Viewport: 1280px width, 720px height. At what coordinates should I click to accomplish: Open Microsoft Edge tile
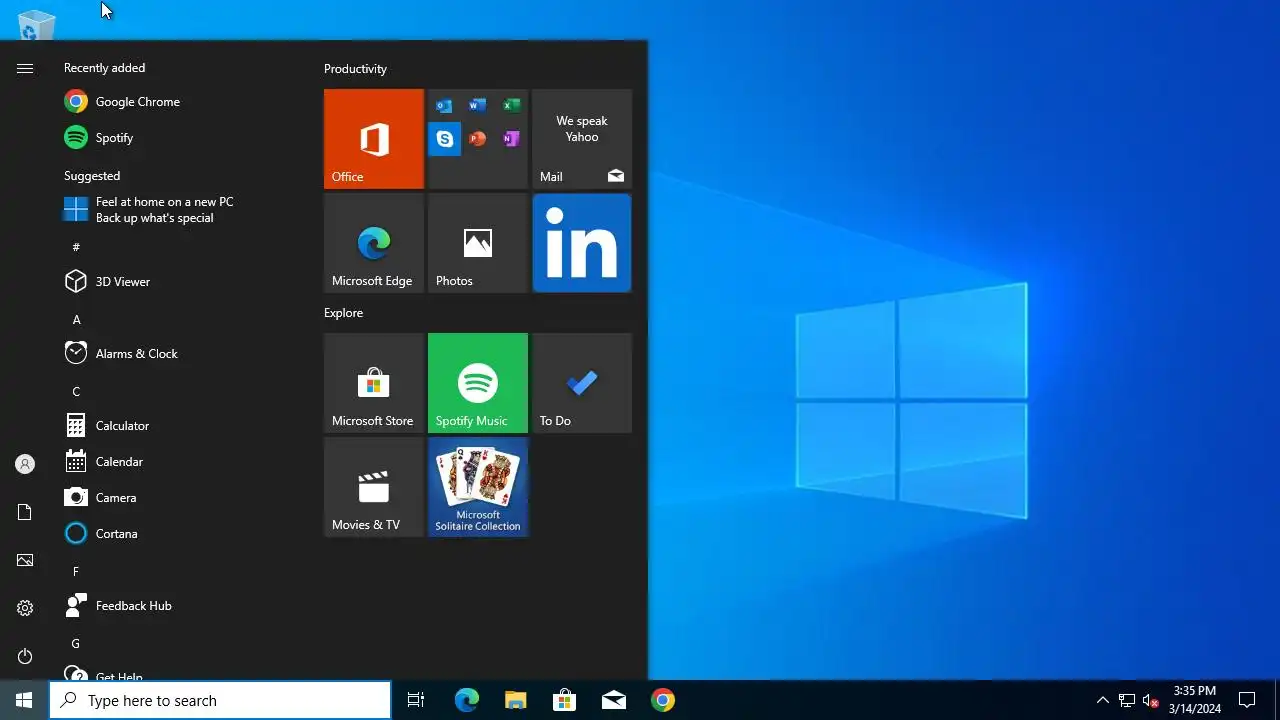coord(374,243)
